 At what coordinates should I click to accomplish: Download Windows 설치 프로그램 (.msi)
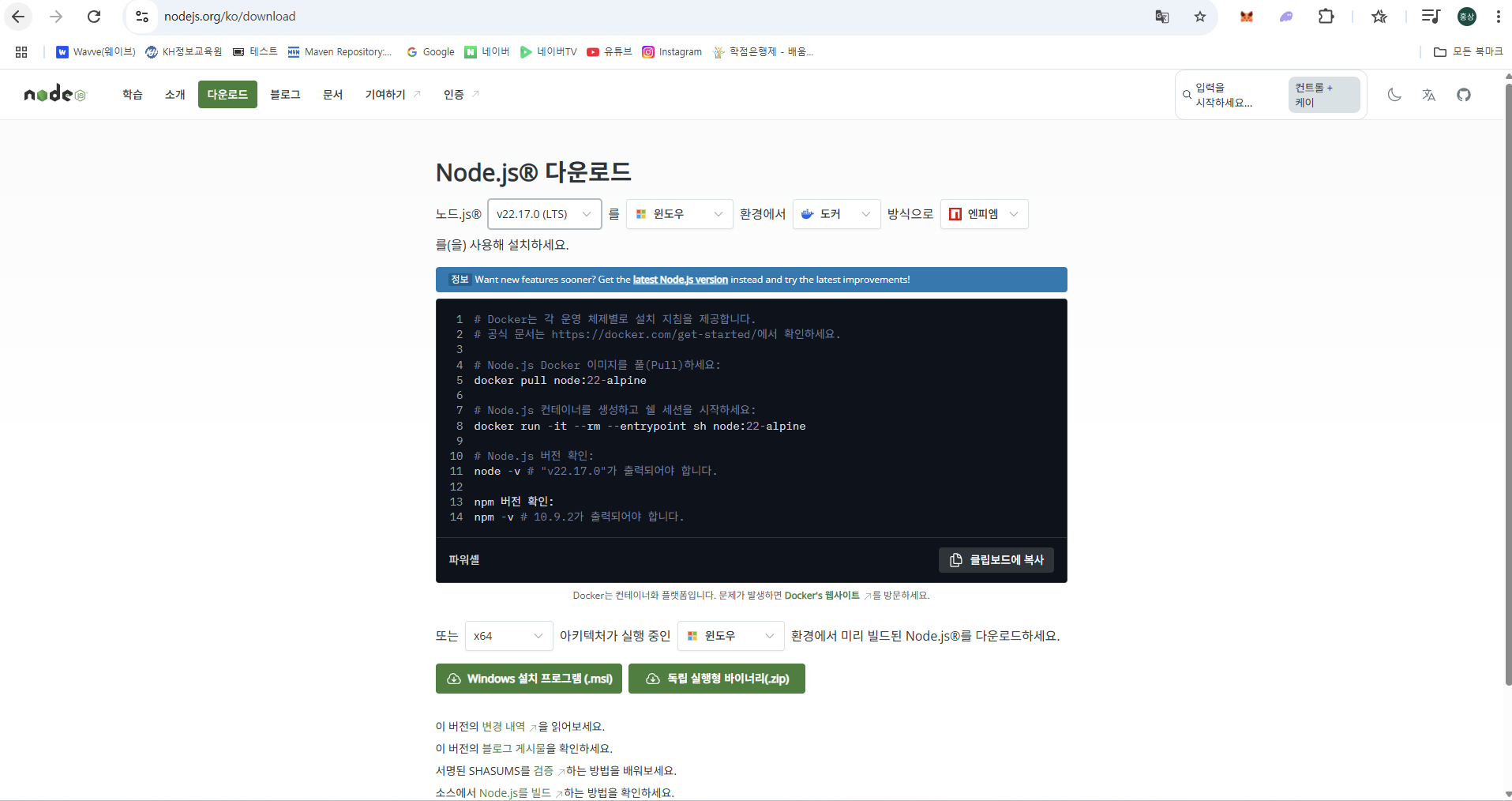click(529, 679)
